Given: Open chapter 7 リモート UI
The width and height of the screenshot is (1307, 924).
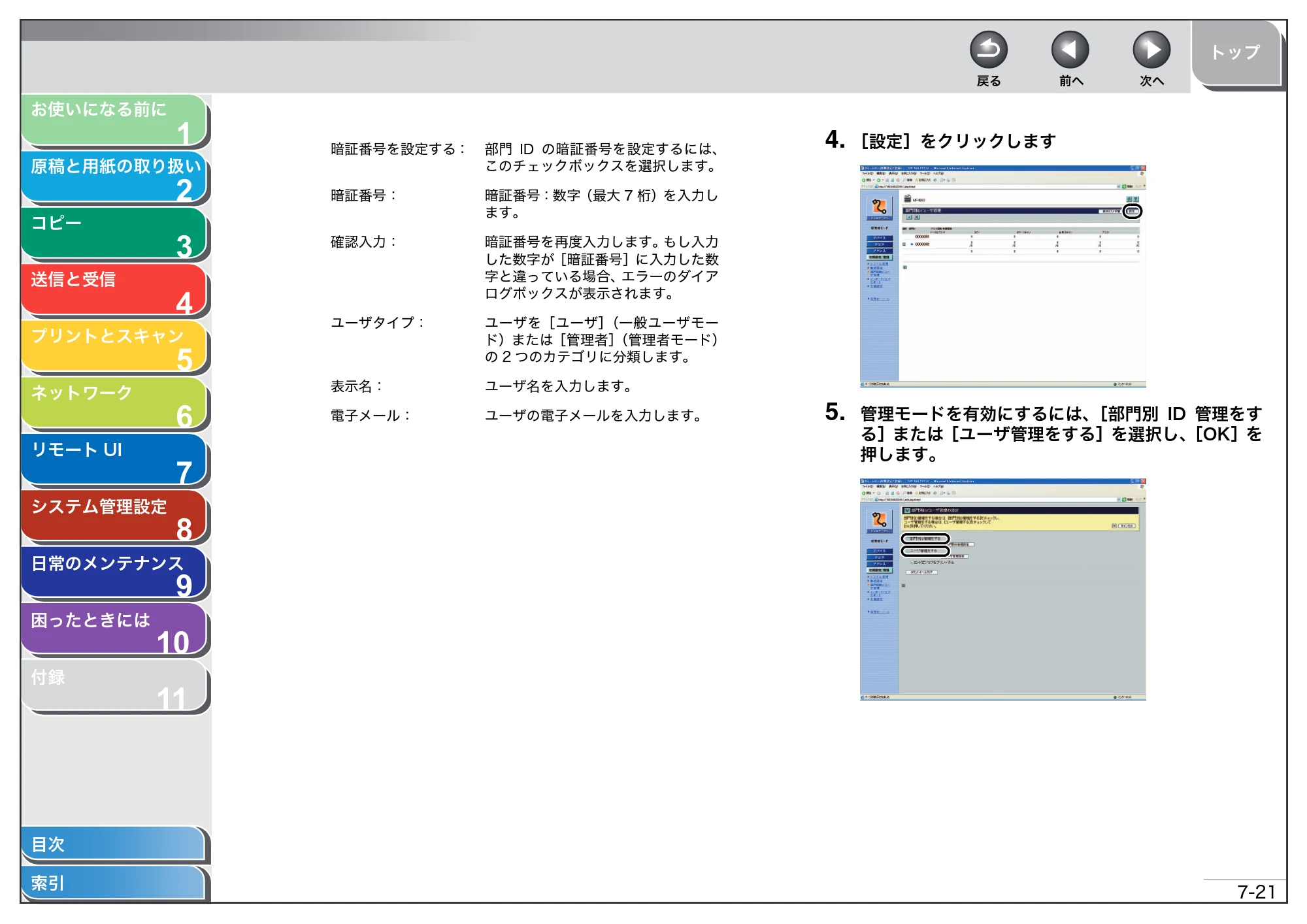Looking at the screenshot, I should (114, 460).
